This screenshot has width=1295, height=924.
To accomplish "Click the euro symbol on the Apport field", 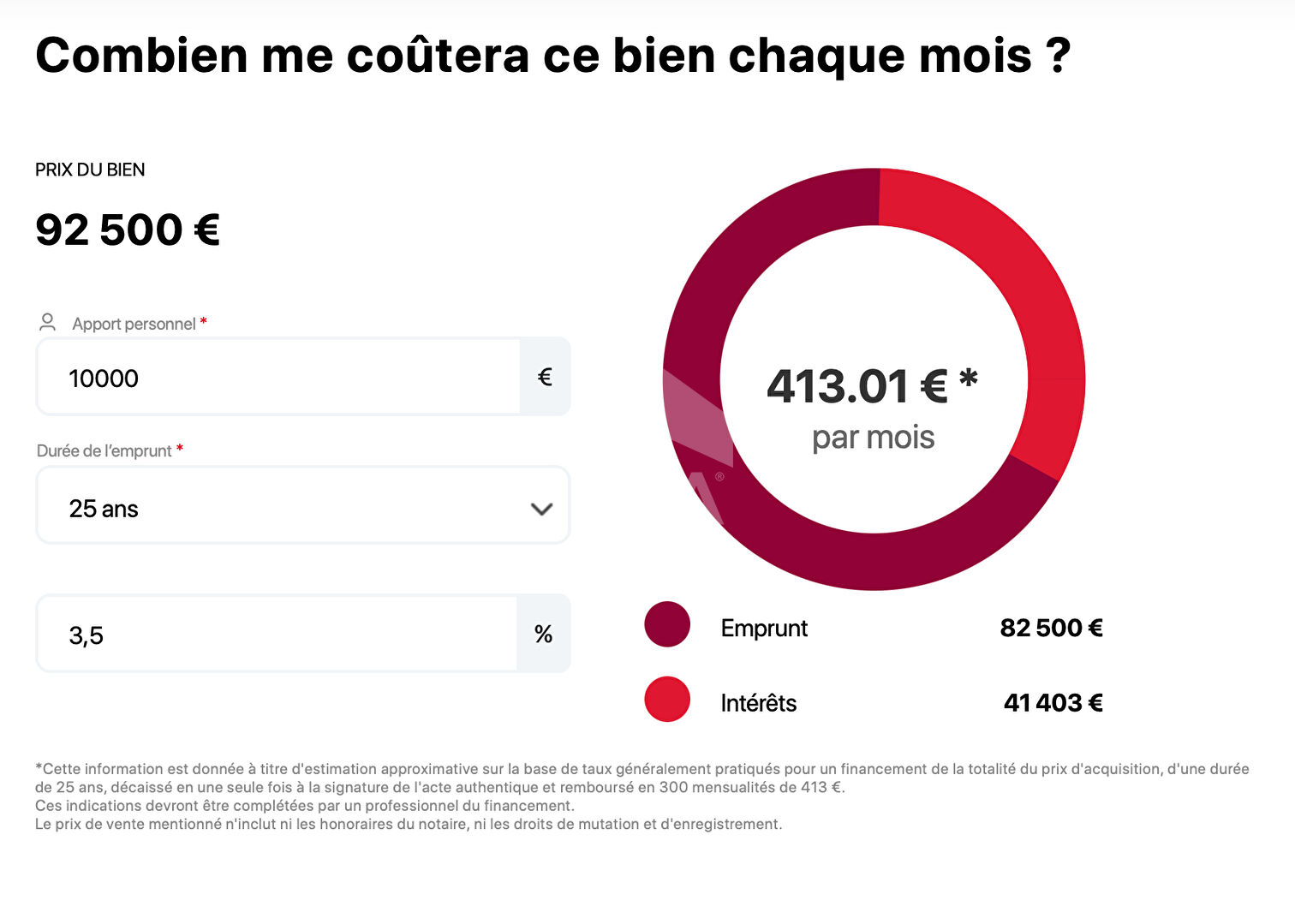I will pyautogui.click(x=545, y=377).
